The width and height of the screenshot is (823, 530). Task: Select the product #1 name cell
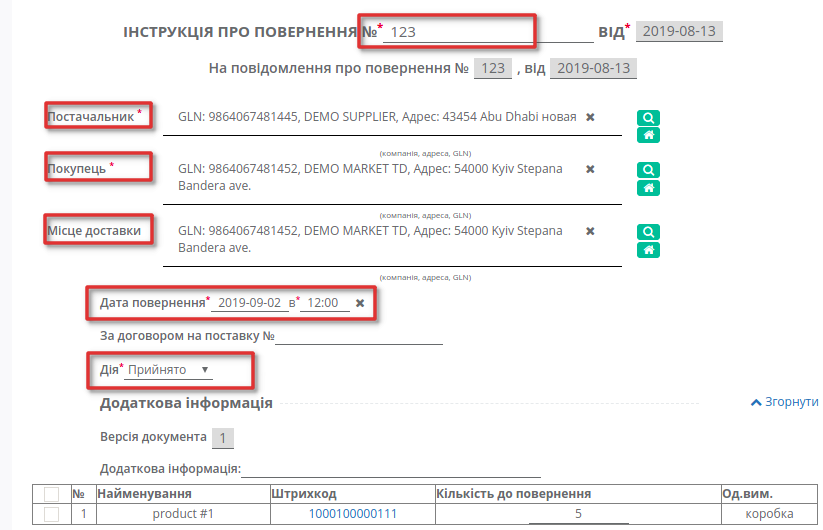click(x=183, y=514)
